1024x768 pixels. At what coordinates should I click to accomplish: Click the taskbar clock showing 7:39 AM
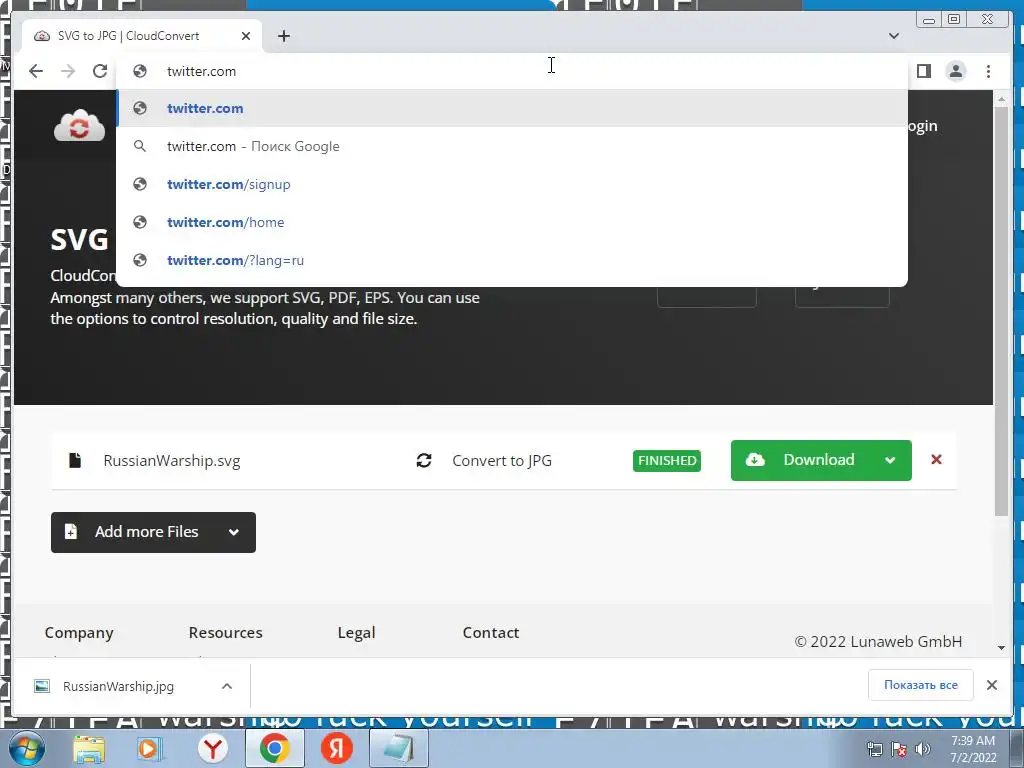(973, 749)
